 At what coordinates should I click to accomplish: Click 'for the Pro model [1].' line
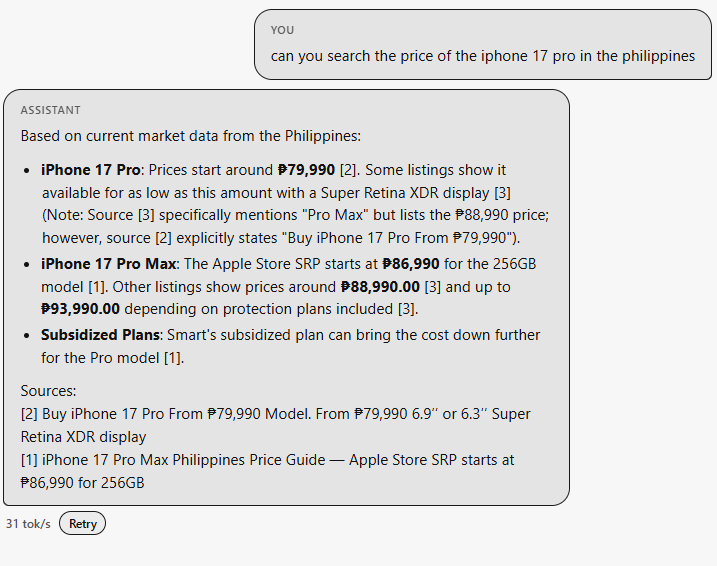pyautogui.click(x=112, y=358)
